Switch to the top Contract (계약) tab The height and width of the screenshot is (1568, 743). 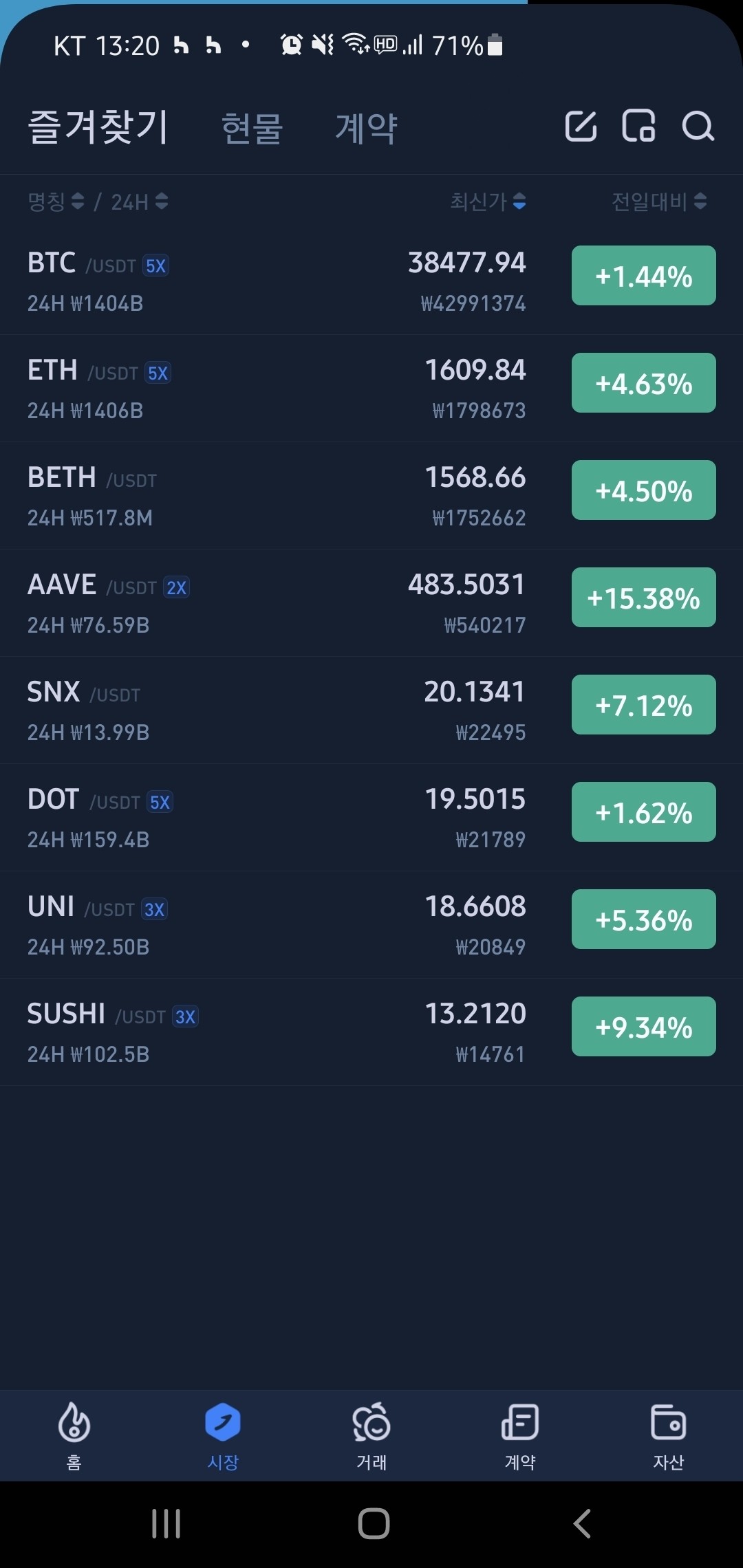tap(366, 129)
